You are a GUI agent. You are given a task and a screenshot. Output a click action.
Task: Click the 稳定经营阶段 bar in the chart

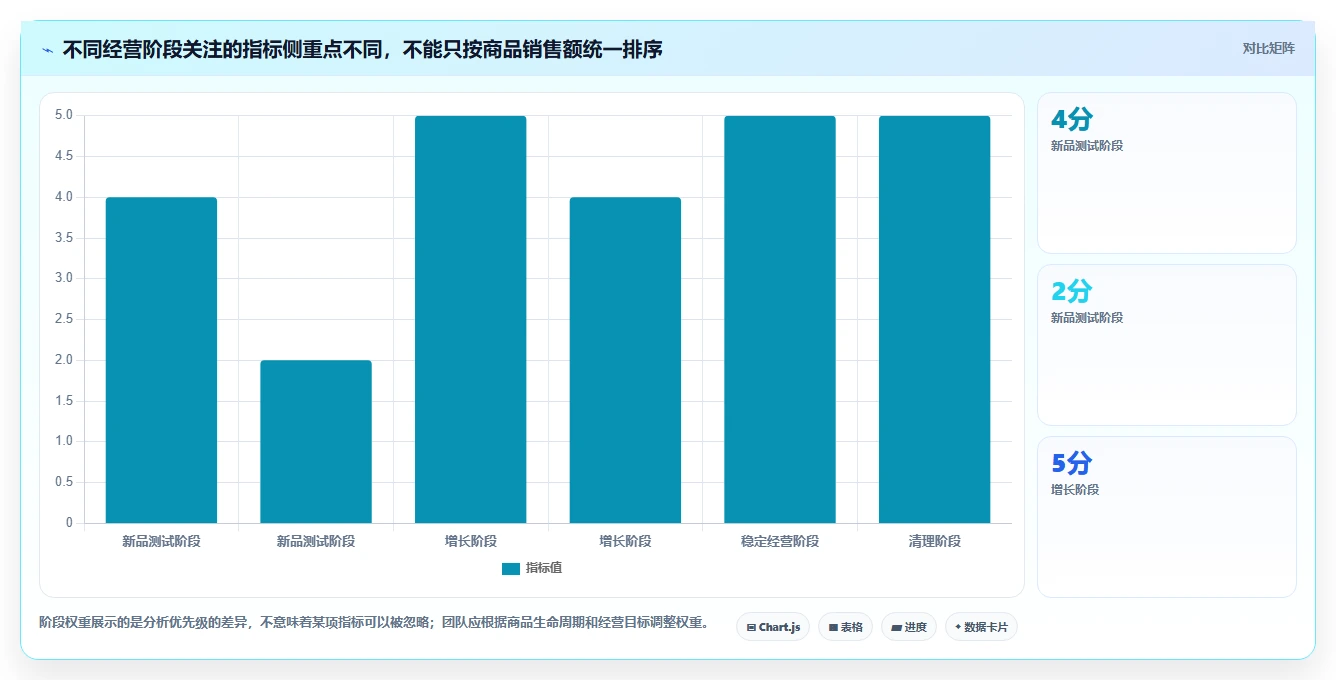point(780,319)
